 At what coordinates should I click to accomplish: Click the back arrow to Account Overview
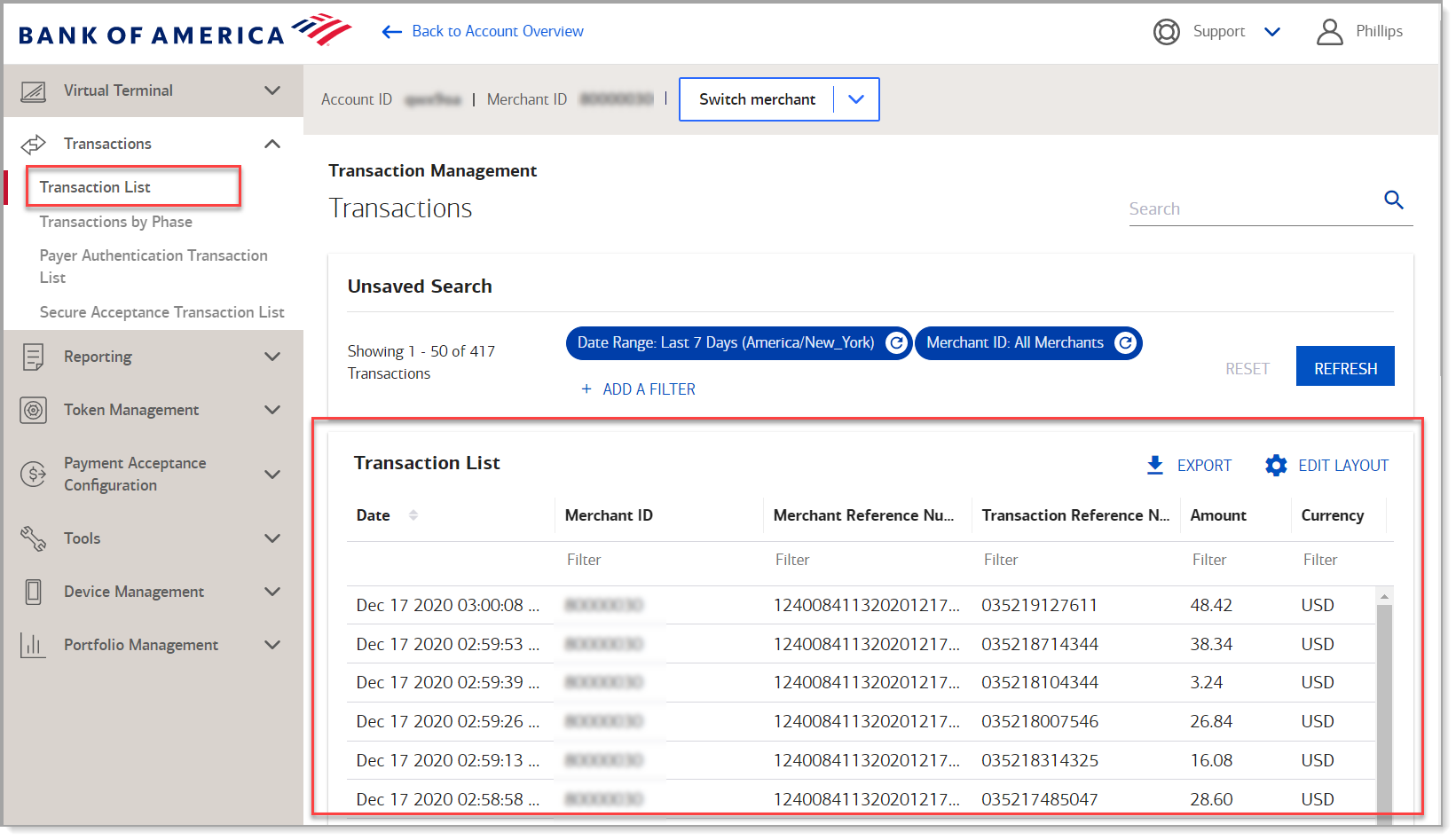pyautogui.click(x=392, y=32)
